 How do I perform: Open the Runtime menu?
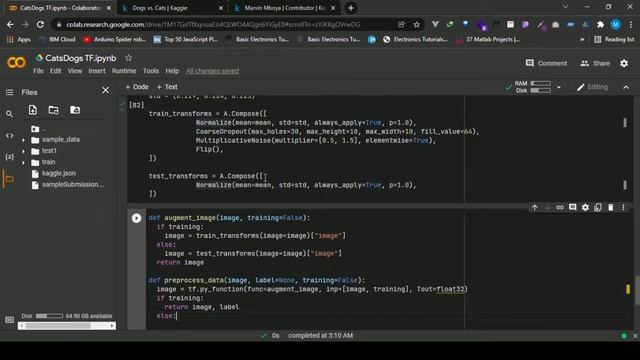tap(124, 71)
